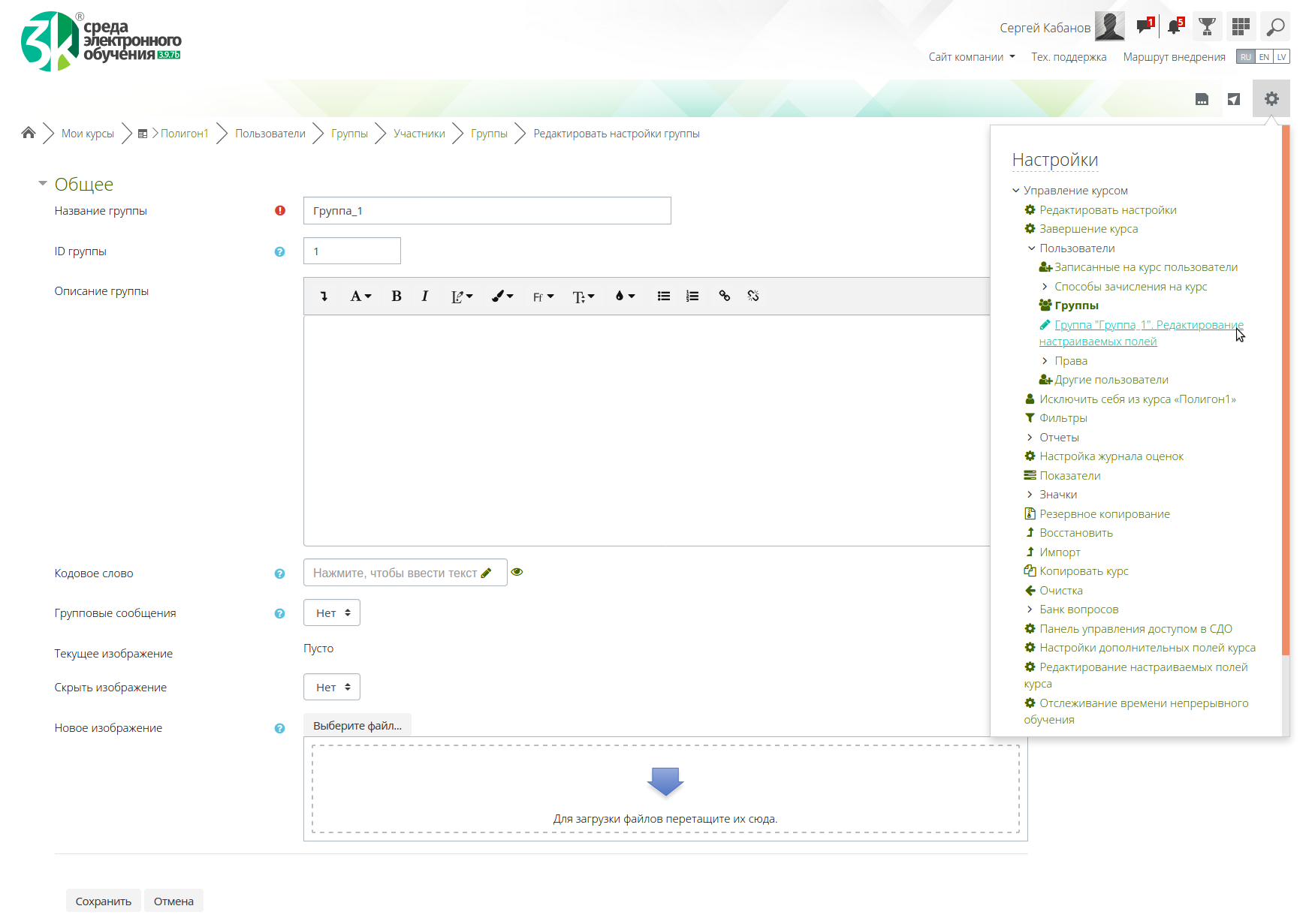Click the Выберите файл button
Screen dimensions: 1315x924
pyautogui.click(x=357, y=726)
